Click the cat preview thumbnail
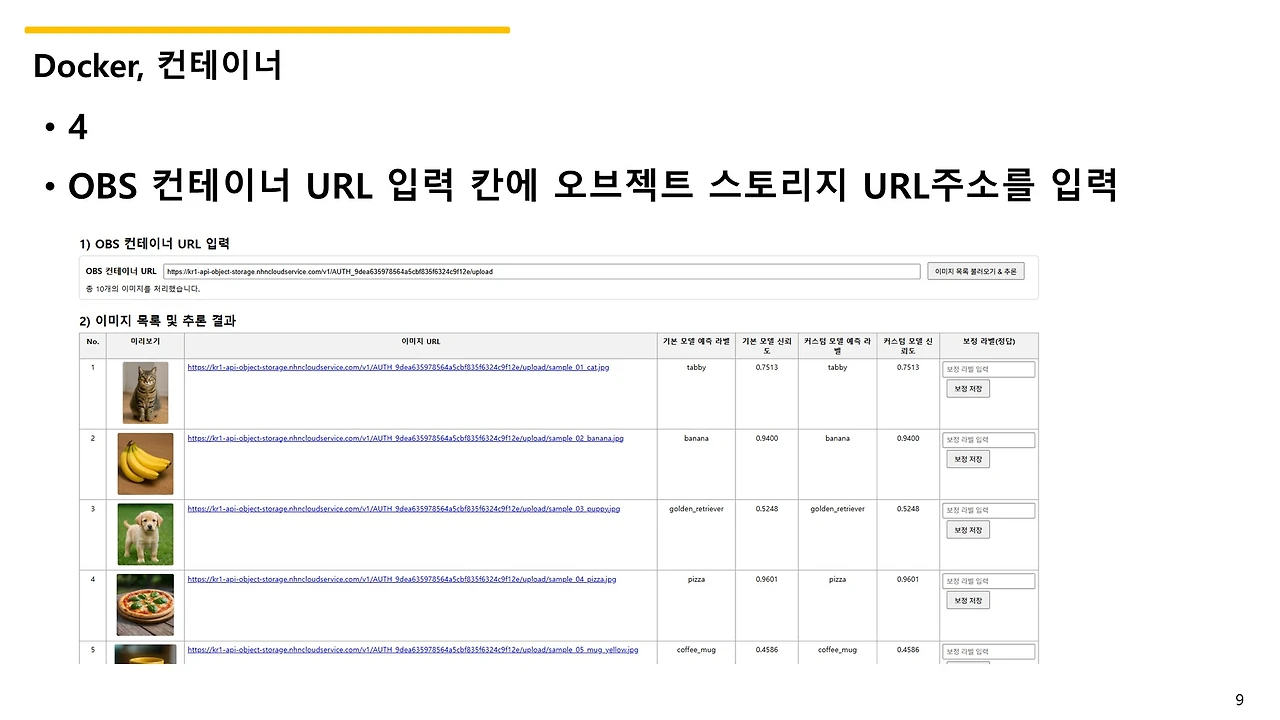 145,392
